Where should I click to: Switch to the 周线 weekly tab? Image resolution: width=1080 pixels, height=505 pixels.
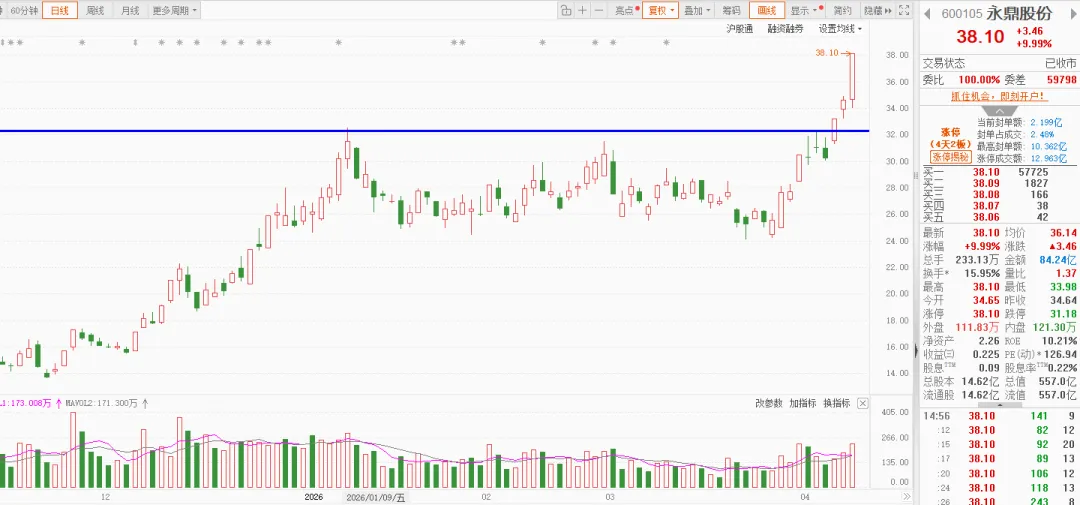pyautogui.click(x=95, y=10)
